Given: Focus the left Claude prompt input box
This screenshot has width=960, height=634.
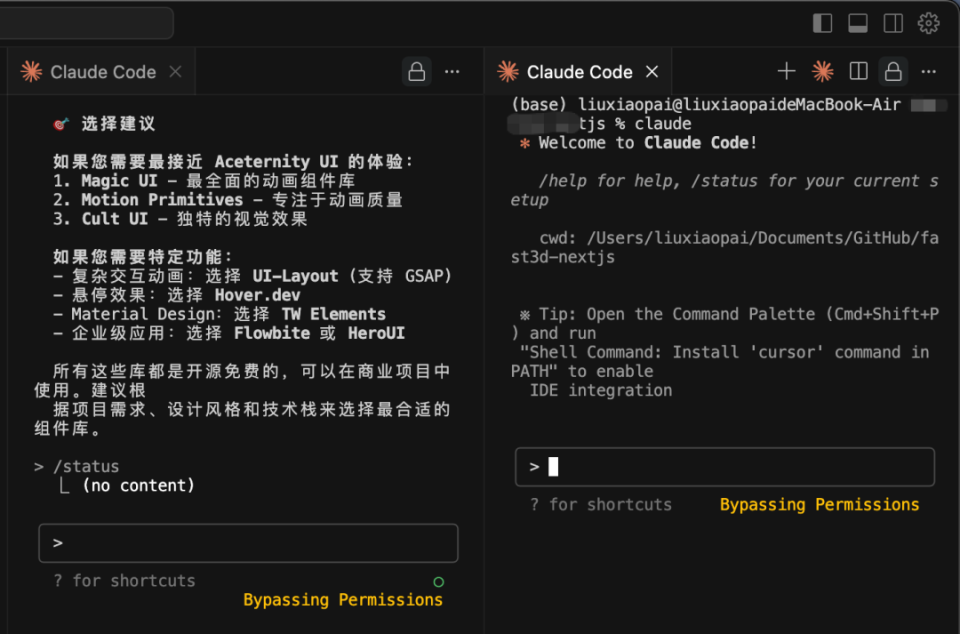Looking at the screenshot, I should coord(248,543).
